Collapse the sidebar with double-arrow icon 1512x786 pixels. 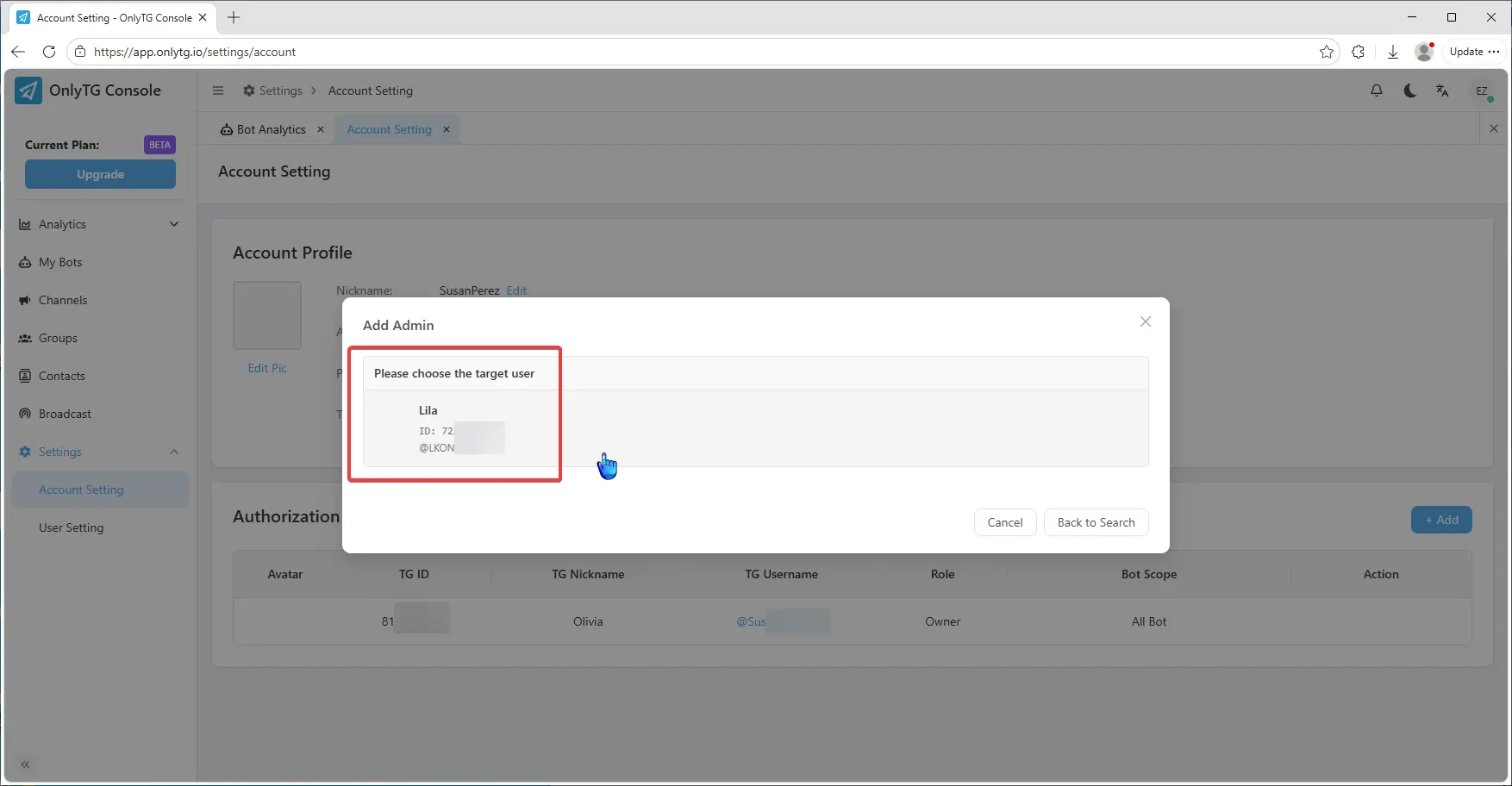point(25,764)
